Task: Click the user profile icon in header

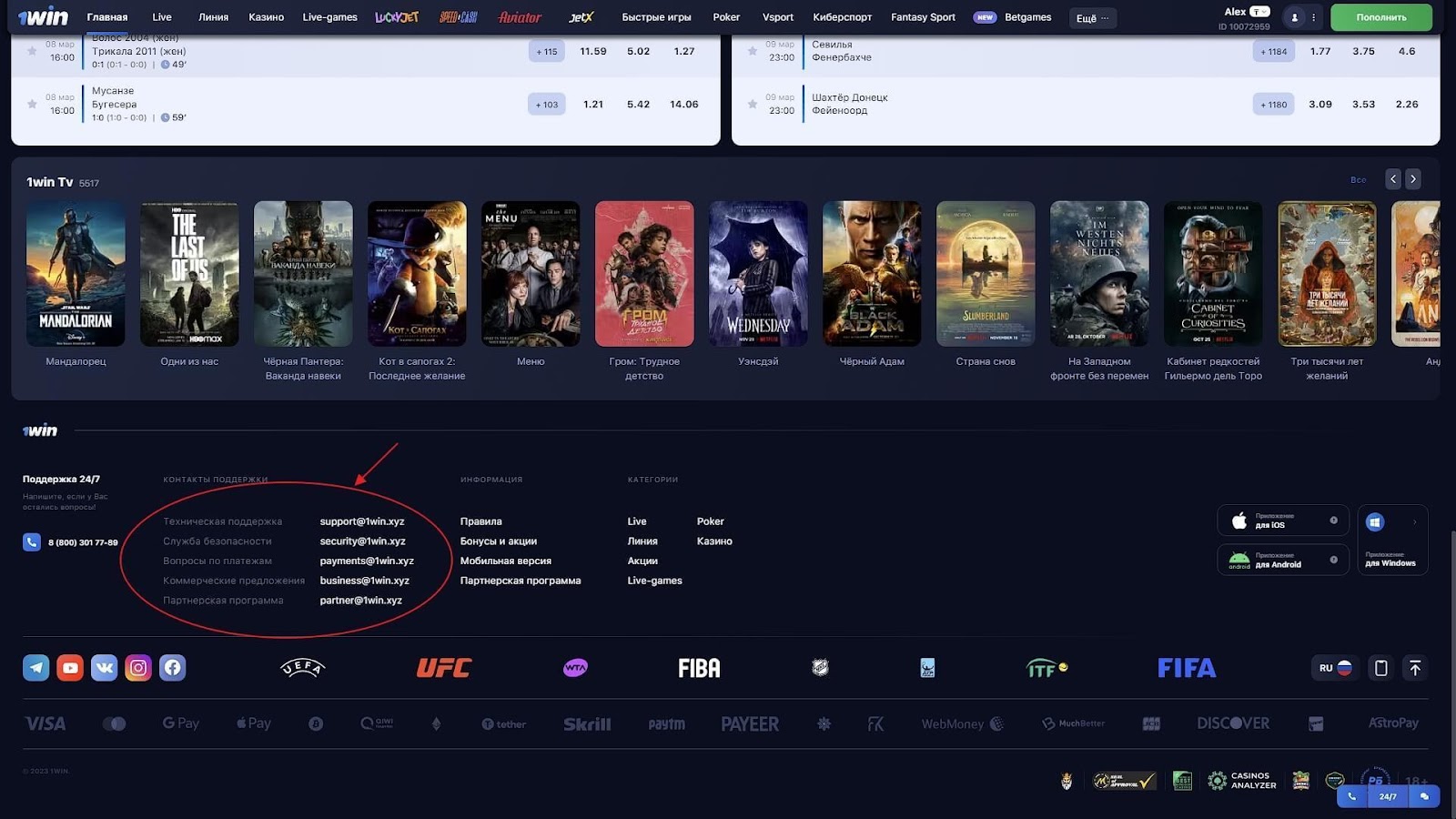Action: click(x=1294, y=17)
